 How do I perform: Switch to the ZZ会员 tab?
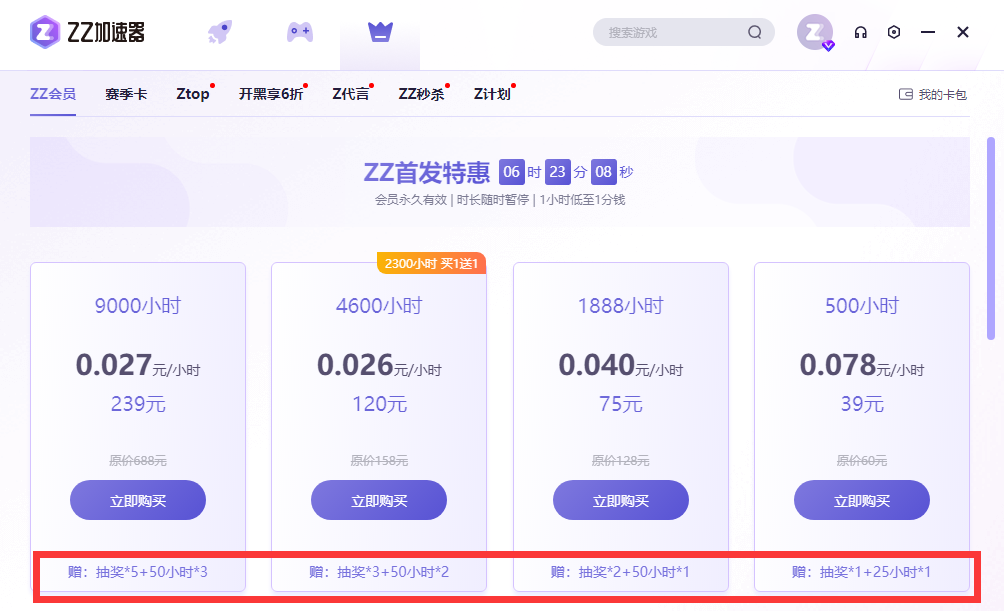click(x=53, y=94)
